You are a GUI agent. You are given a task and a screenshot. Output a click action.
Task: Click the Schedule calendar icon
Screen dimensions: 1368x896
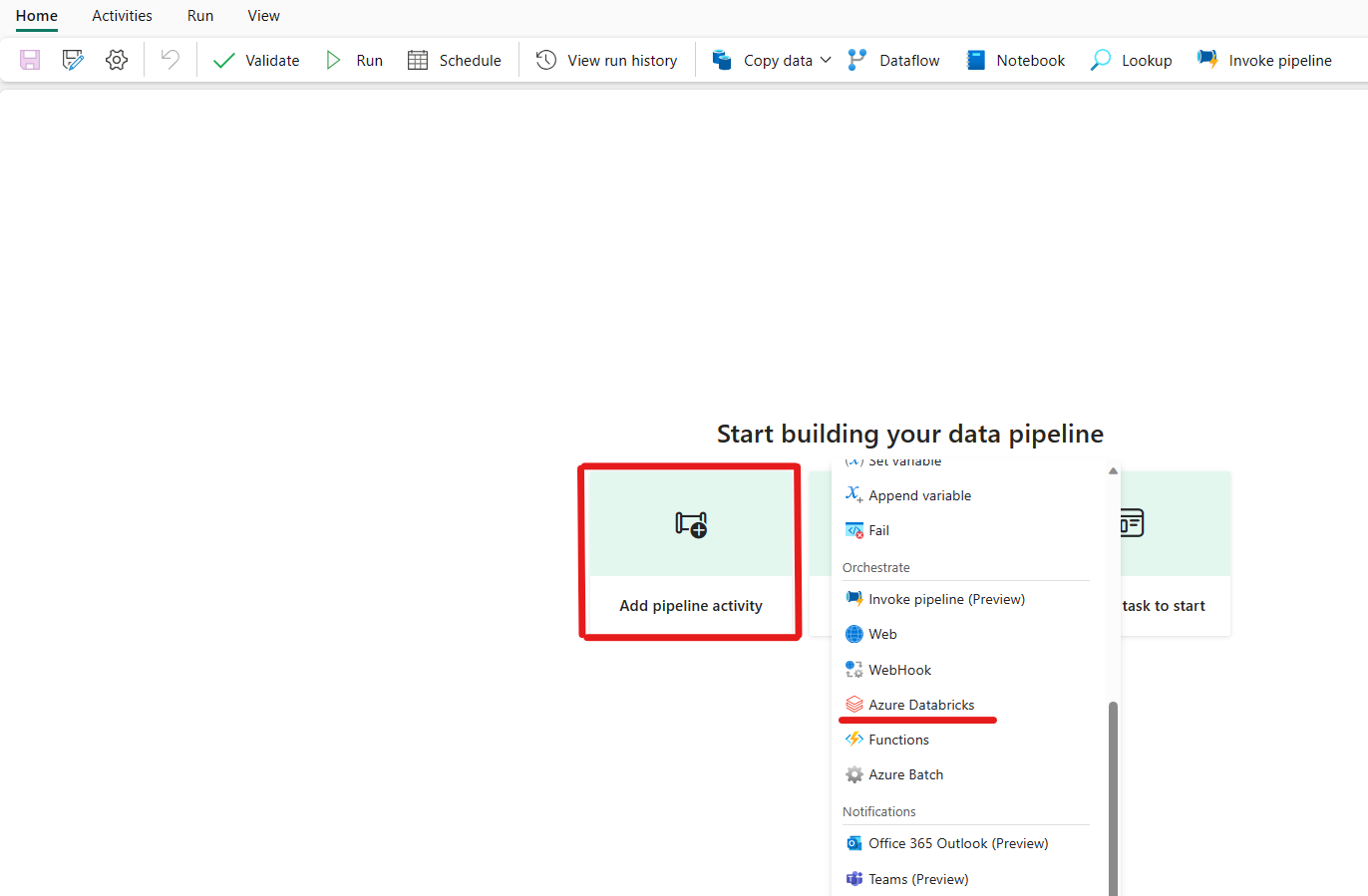(x=418, y=60)
